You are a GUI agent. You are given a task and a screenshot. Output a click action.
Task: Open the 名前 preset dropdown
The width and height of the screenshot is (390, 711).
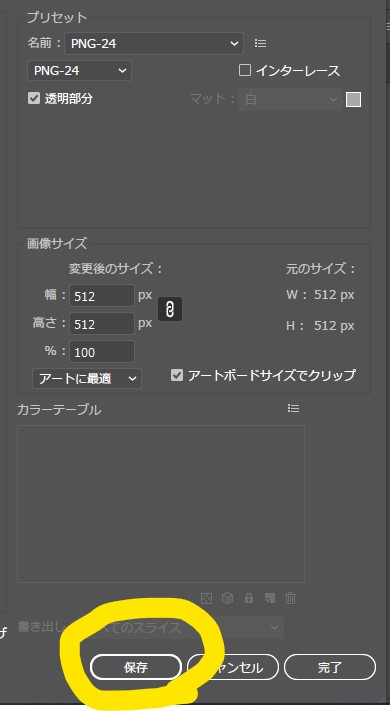point(154,44)
